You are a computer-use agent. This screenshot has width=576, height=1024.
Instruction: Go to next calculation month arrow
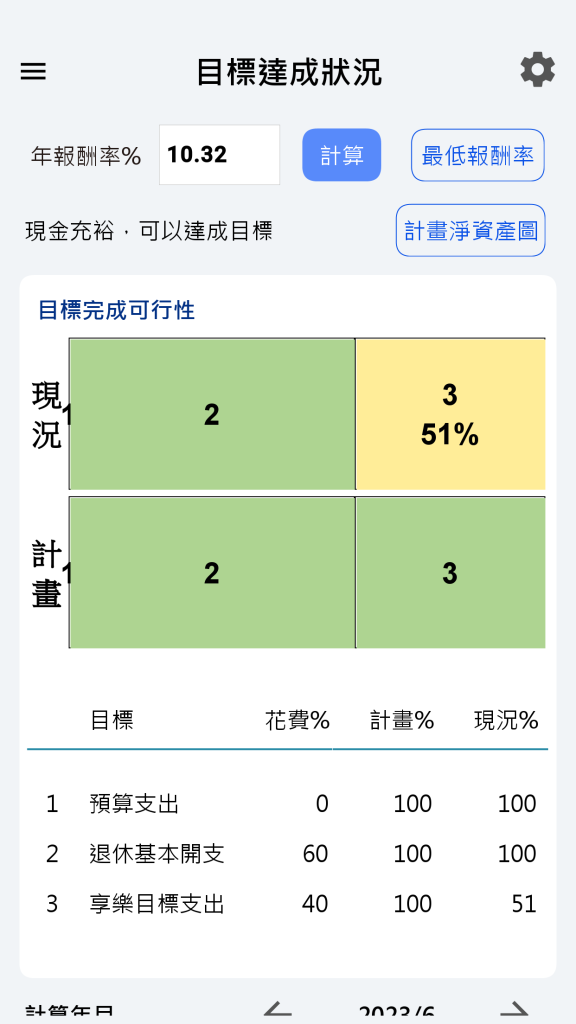518,1011
